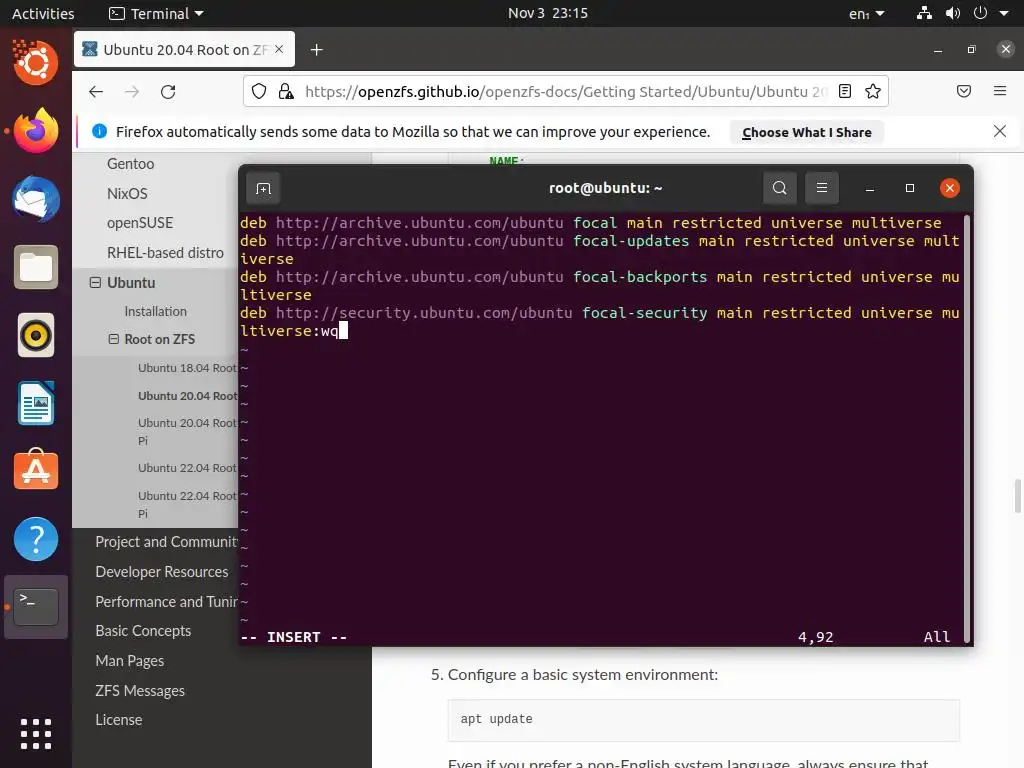Click the site security padlock icon
Screen dimensions: 1024x768
coord(285,91)
